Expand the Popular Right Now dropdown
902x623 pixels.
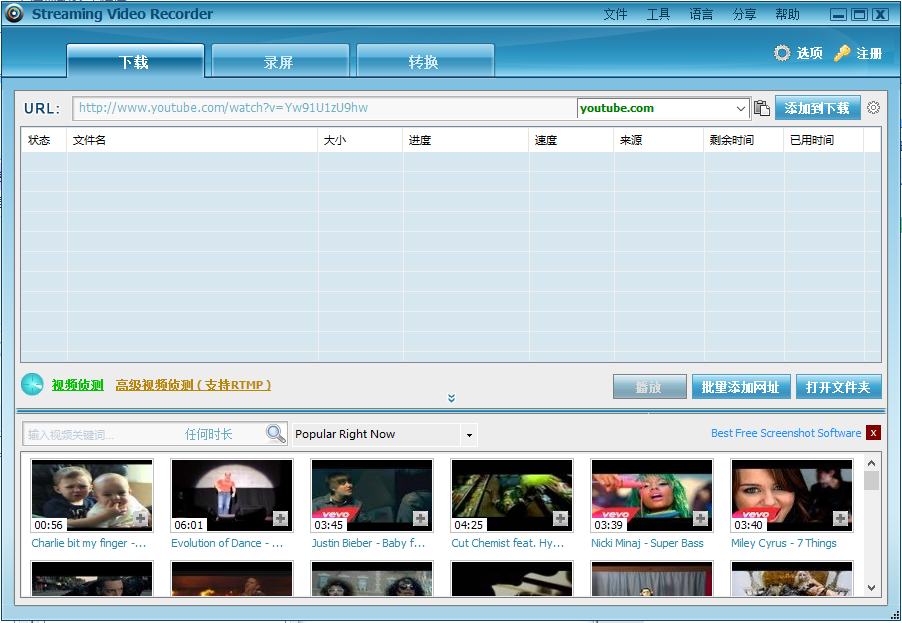click(469, 435)
